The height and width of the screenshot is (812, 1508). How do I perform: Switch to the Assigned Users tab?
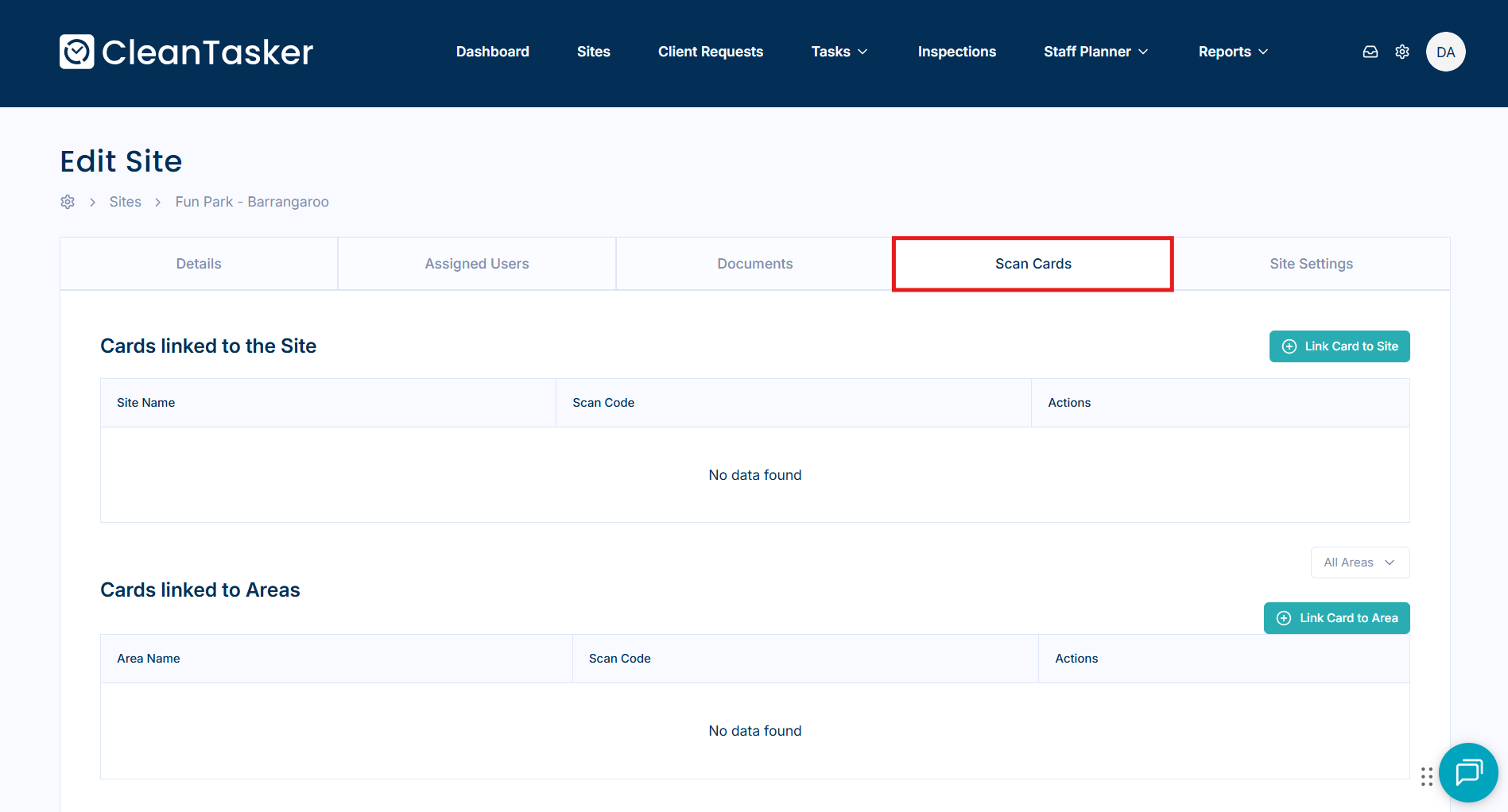click(477, 264)
